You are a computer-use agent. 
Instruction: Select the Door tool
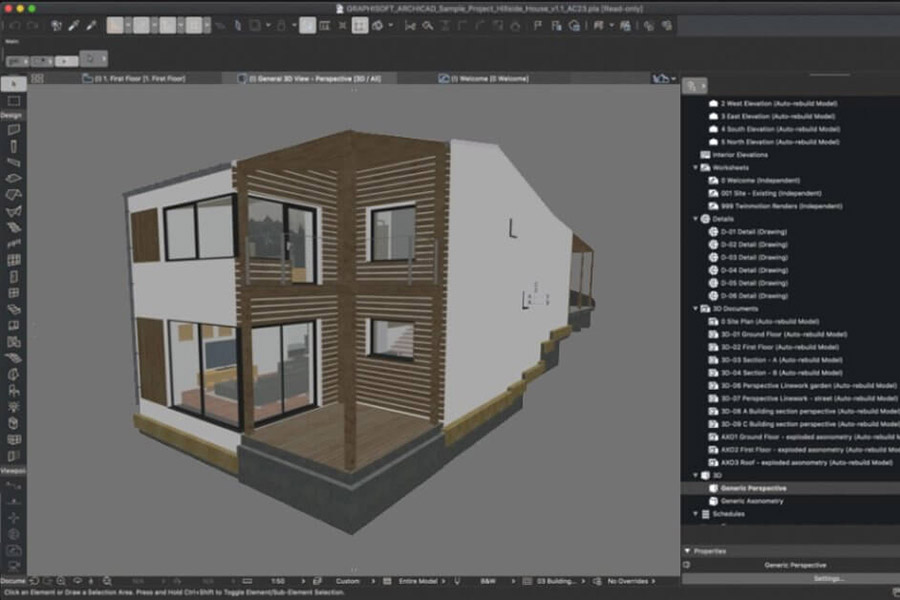click(x=14, y=277)
